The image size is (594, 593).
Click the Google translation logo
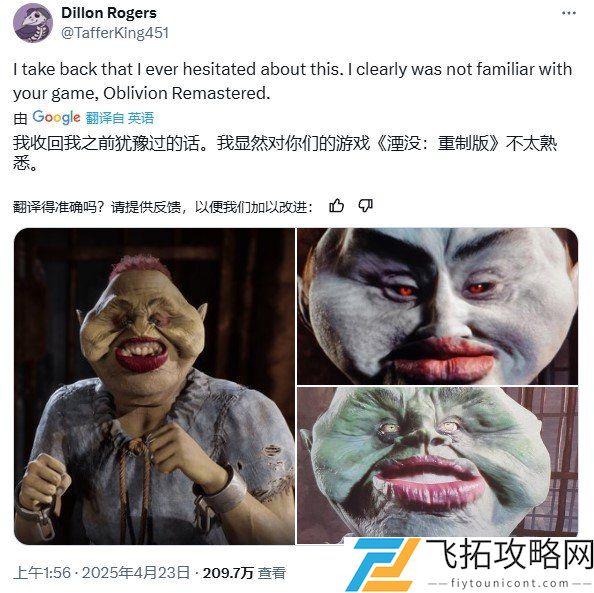pos(56,117)
